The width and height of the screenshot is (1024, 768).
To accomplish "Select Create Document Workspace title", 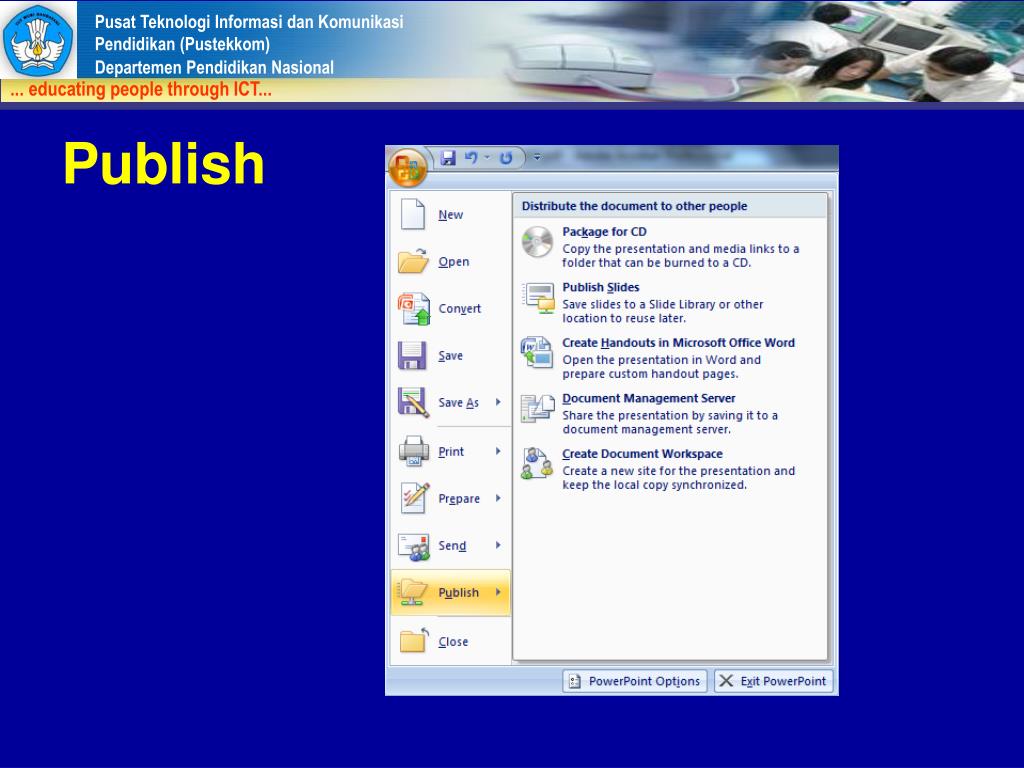I will [643, 454].
